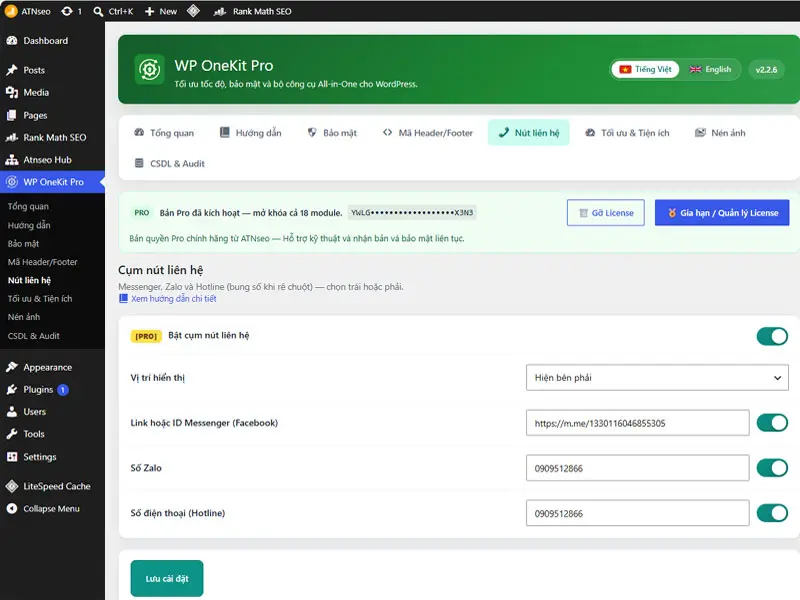The height and width of the screenshot is (600, 800).
Task: Open Bảo mật in sidebar submenu
Action: (23, 243)
